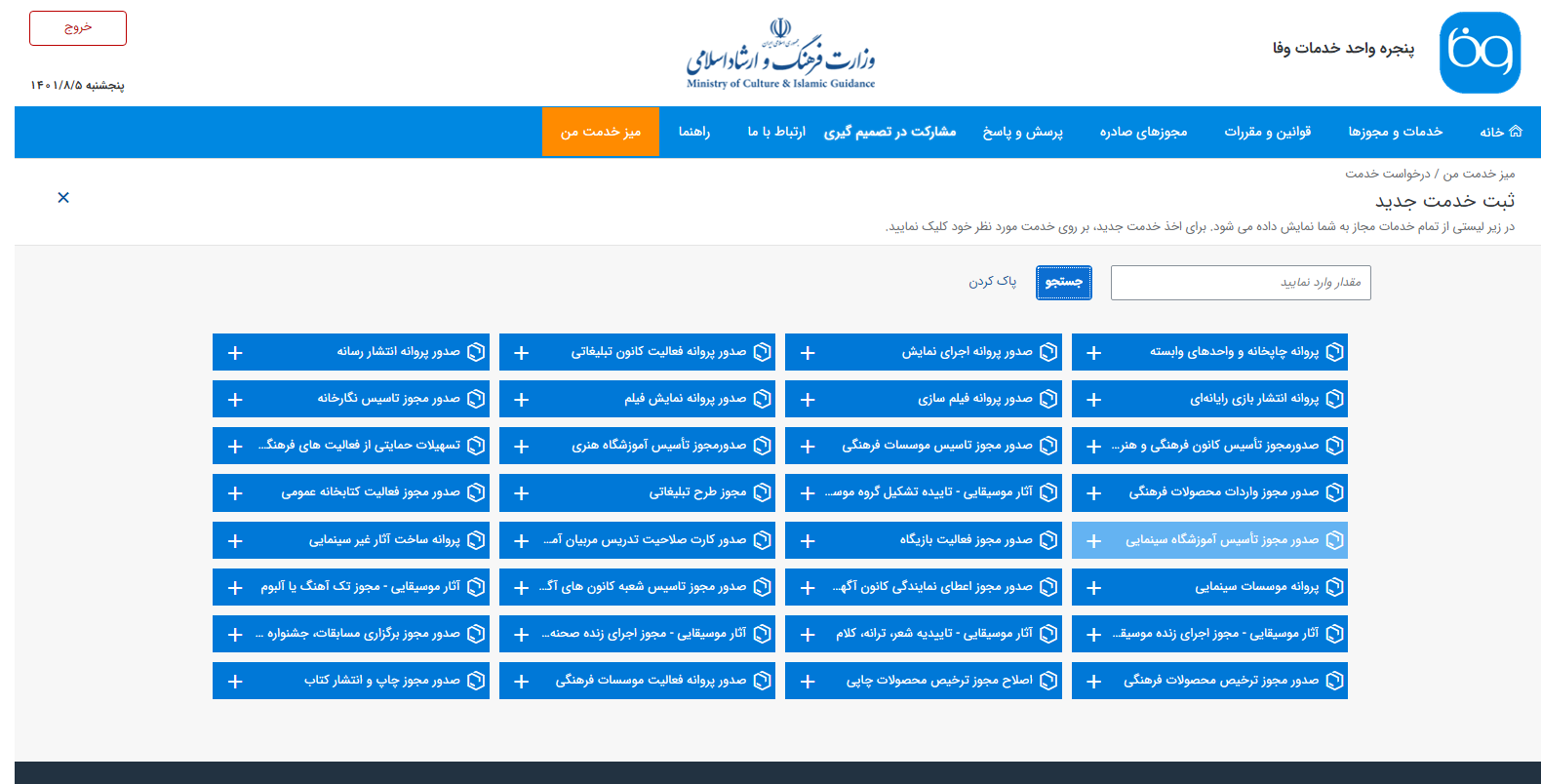Screen dimensions: 1541x784
Task: Open the مشارکت در تصمیم گیری menu
Action: coord(889,132)
